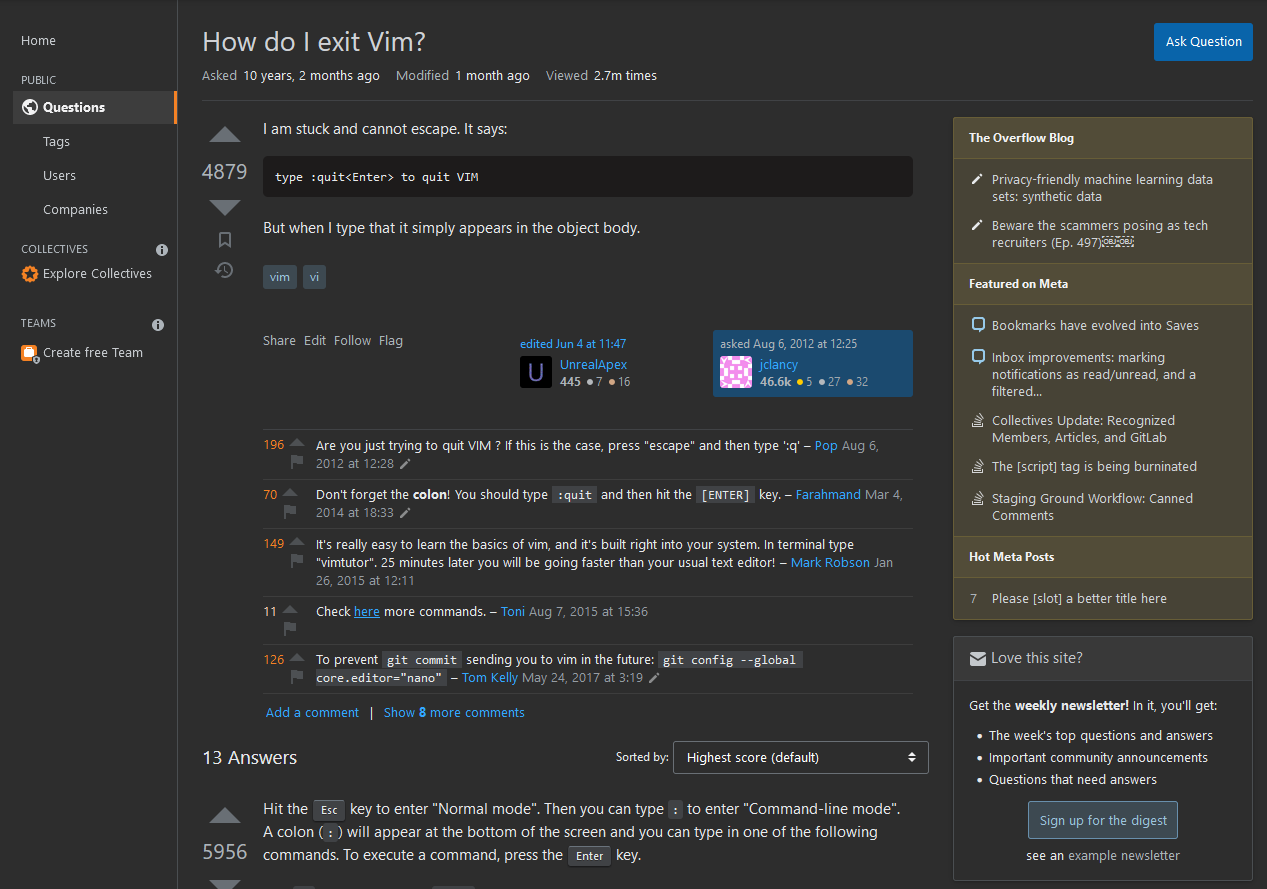
Task: Flag Toni's comment about more commands
Action: pyautogui.click(x=290, y=628)
